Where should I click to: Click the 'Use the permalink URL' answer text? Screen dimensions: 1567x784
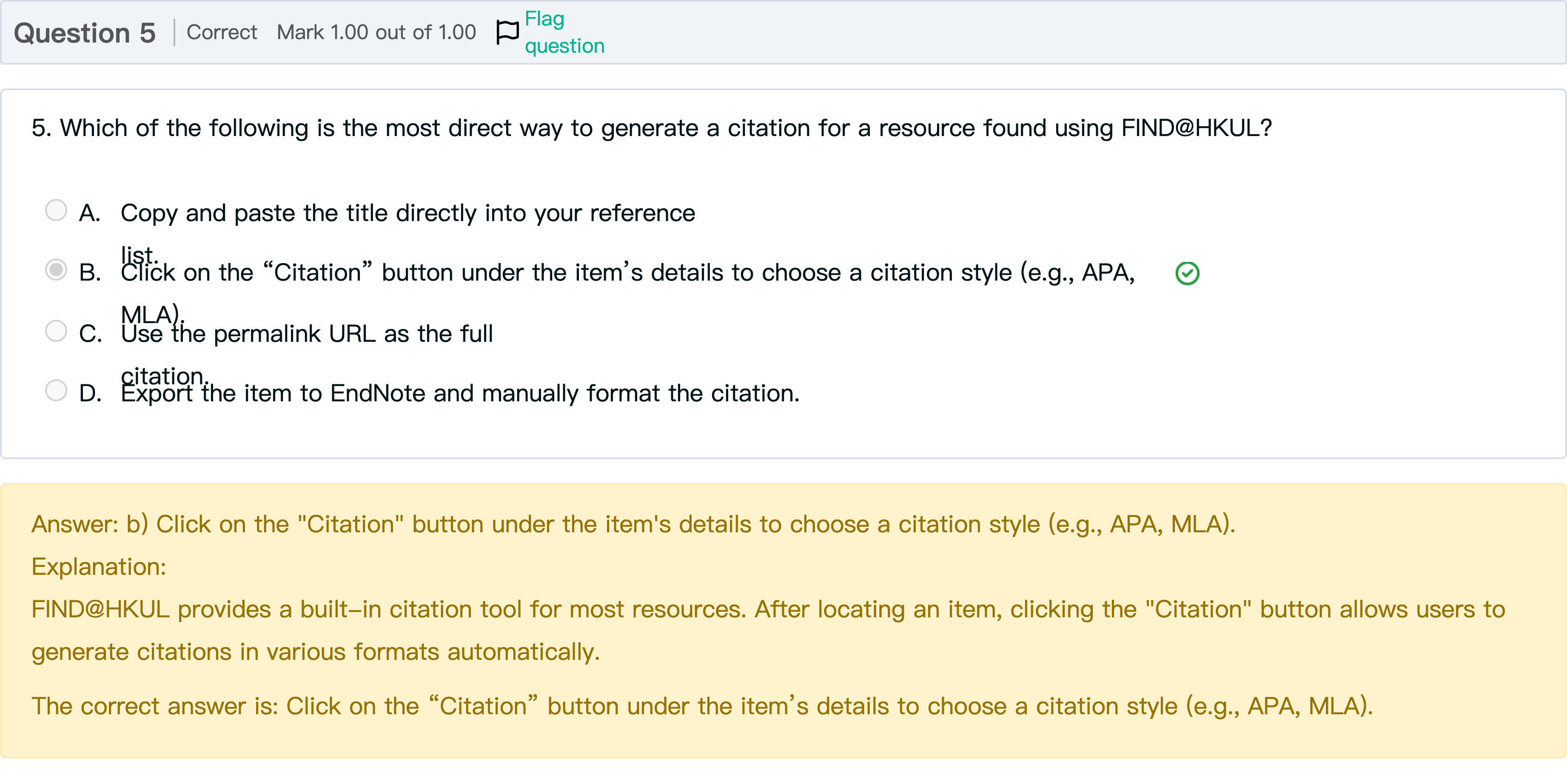click(x=307, y=334)
